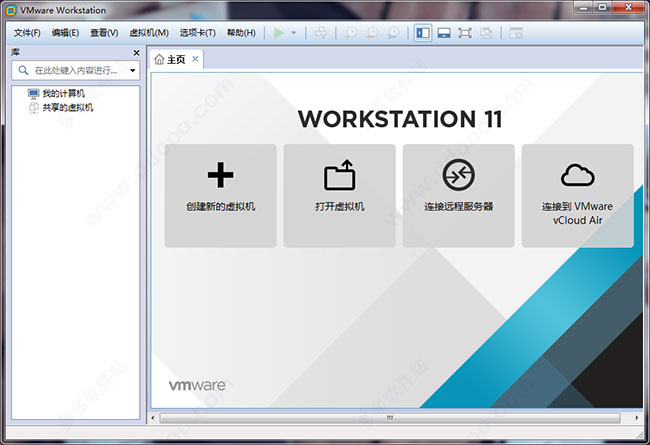
Task: Toggle the library sidebar view button
Action: (x=423, y=33)
